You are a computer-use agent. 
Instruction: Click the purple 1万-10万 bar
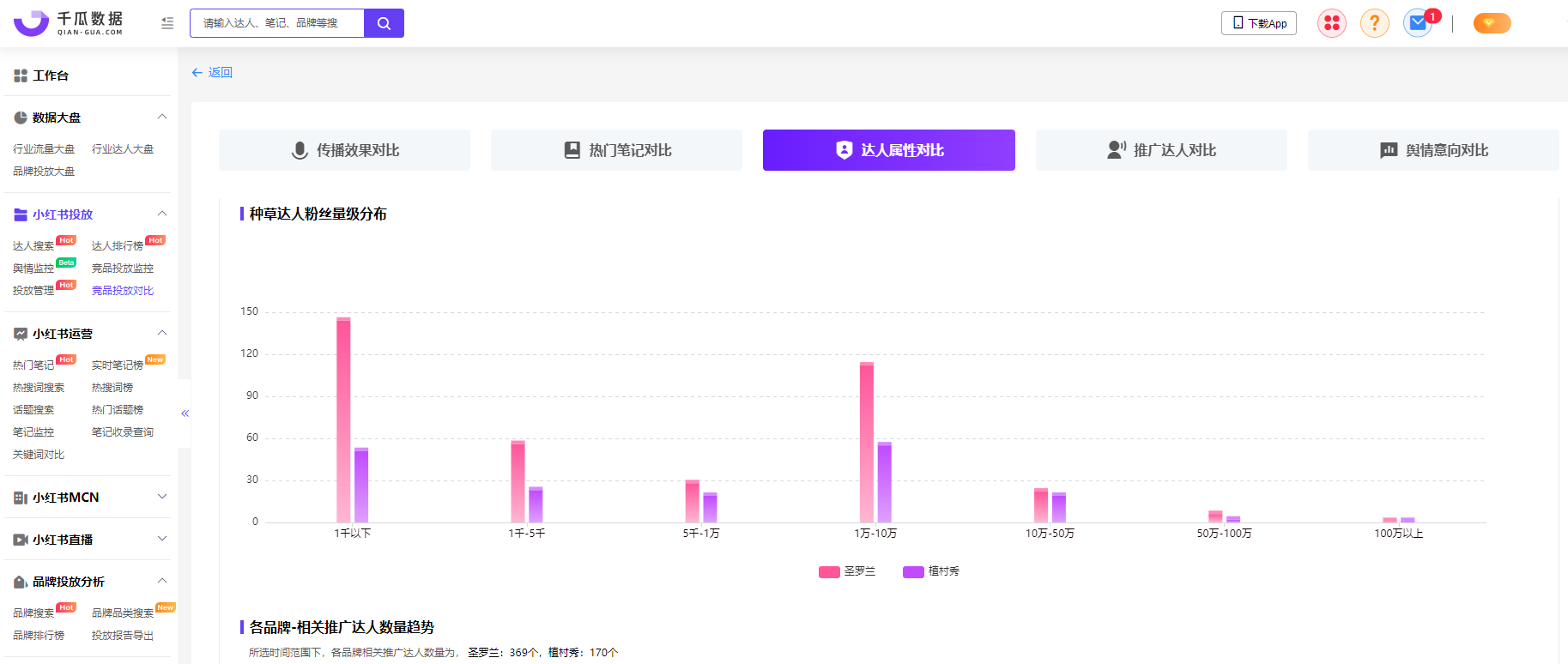(x=884, y=482)
